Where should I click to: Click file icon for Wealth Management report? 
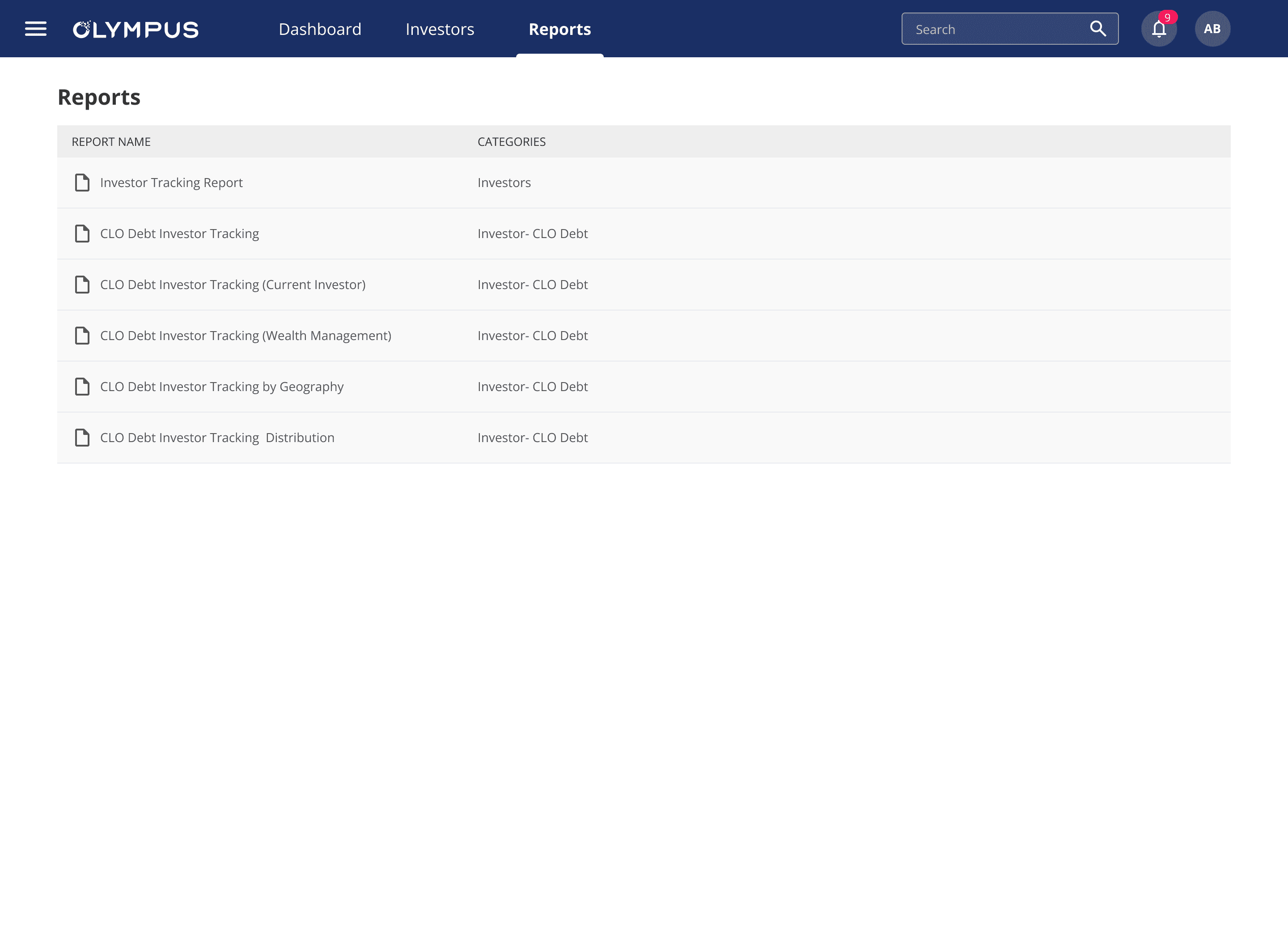click(x=82, y=336)
